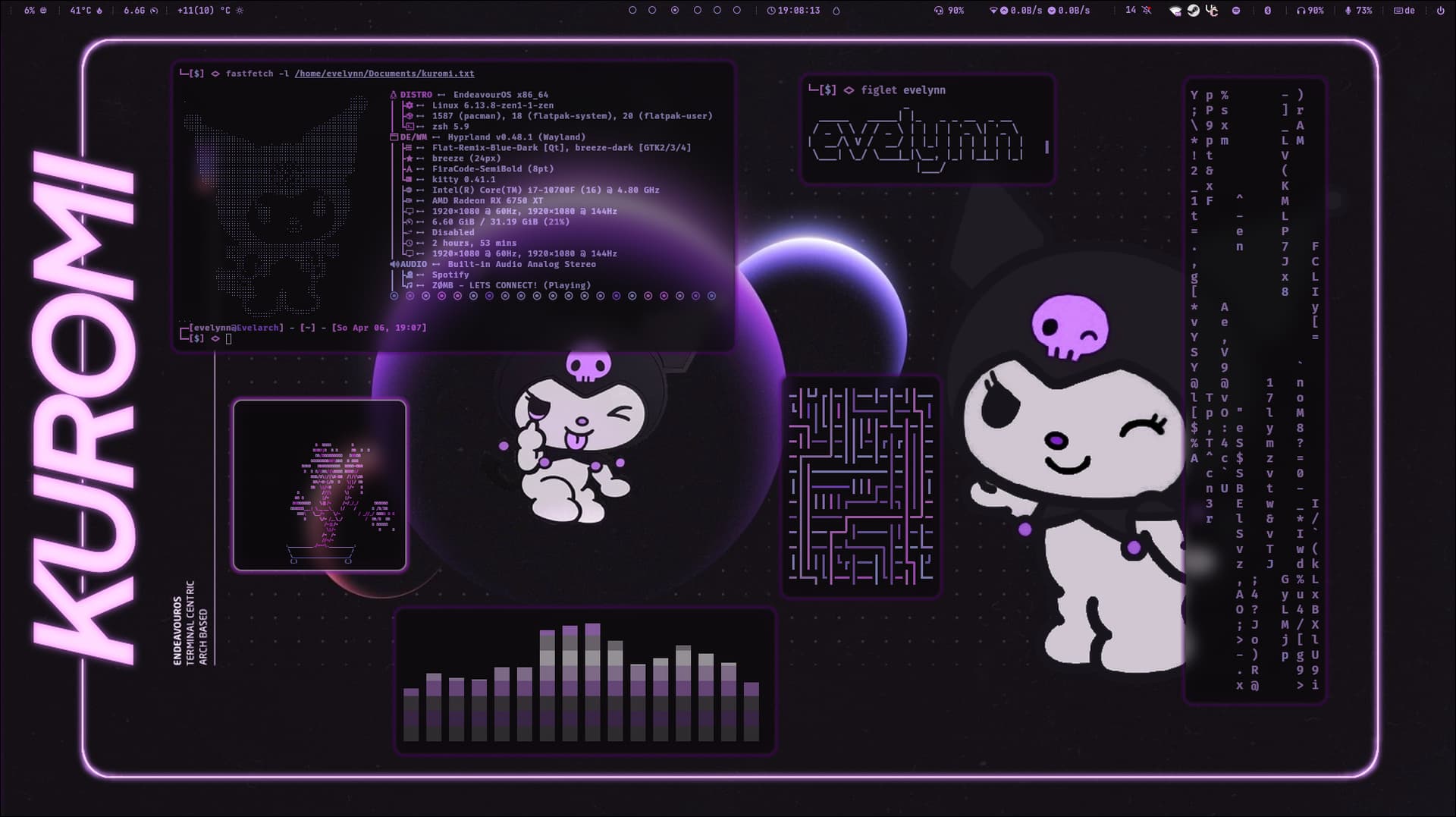Click the Spotify tray icon
Screen dimensions: 1456x817
(1235, 11)
